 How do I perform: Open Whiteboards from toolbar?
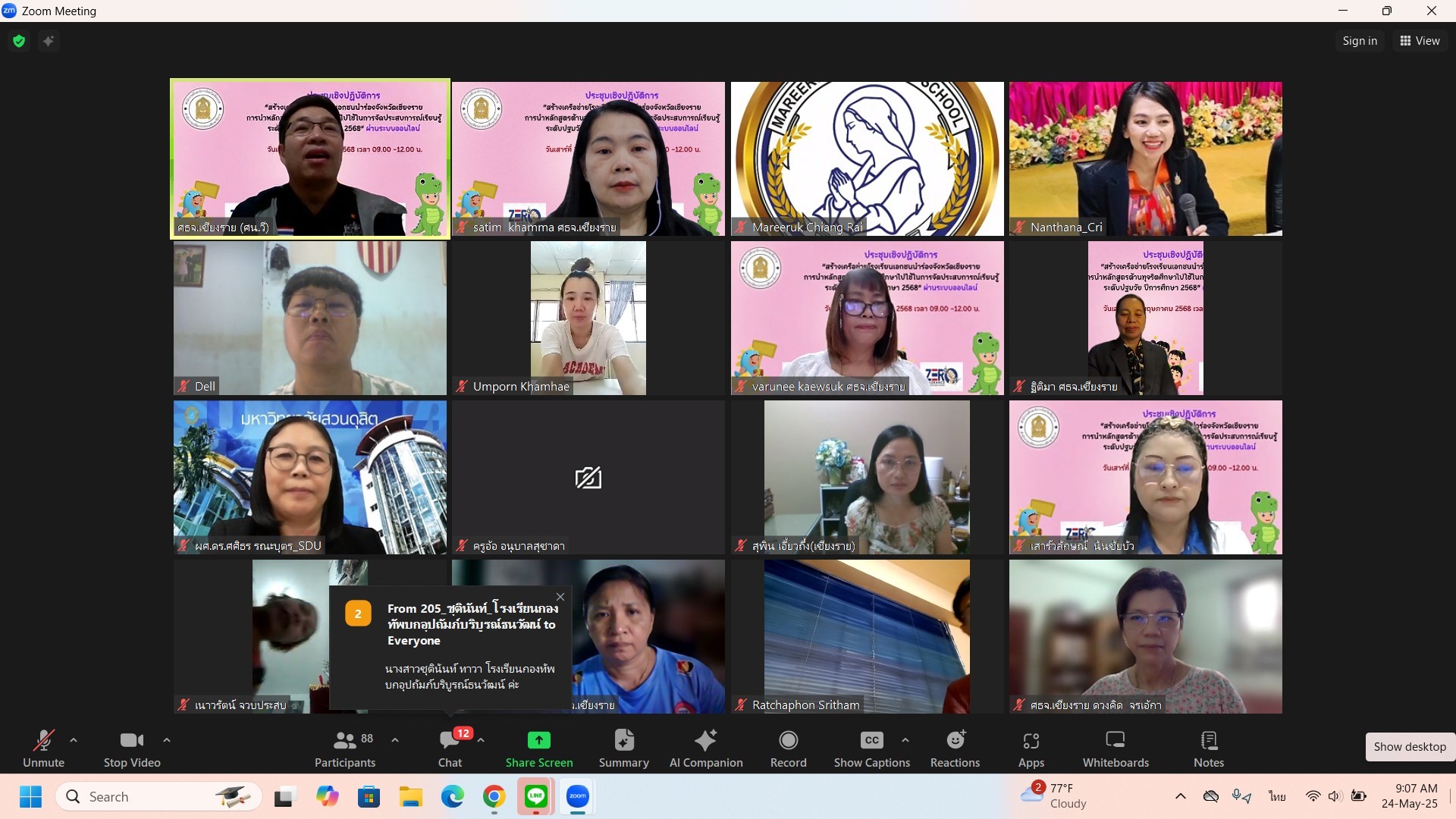[1115, 748]
